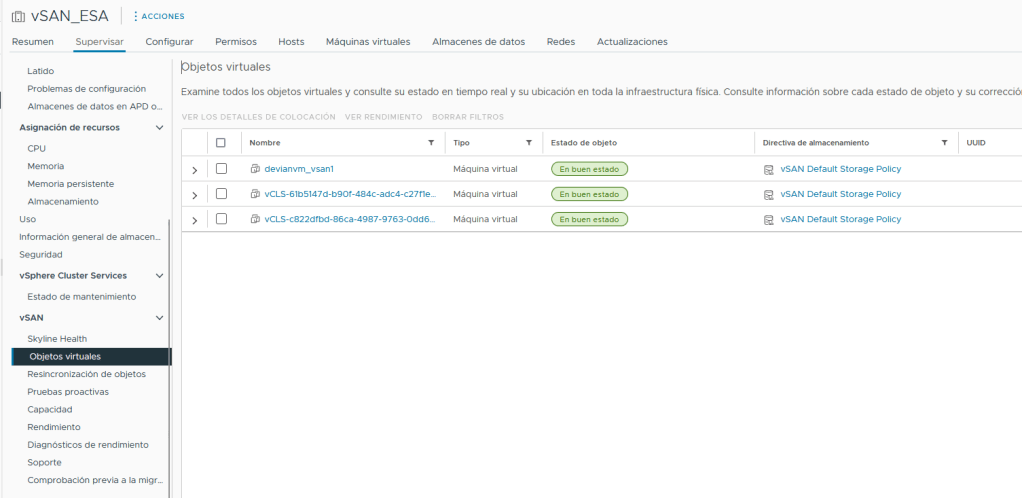Image resolution: width=1022 pixels, height=498 pixels.
Task: Click the En buen estado badge for devianvm_vsan1
Action: [x=589, y=169]
